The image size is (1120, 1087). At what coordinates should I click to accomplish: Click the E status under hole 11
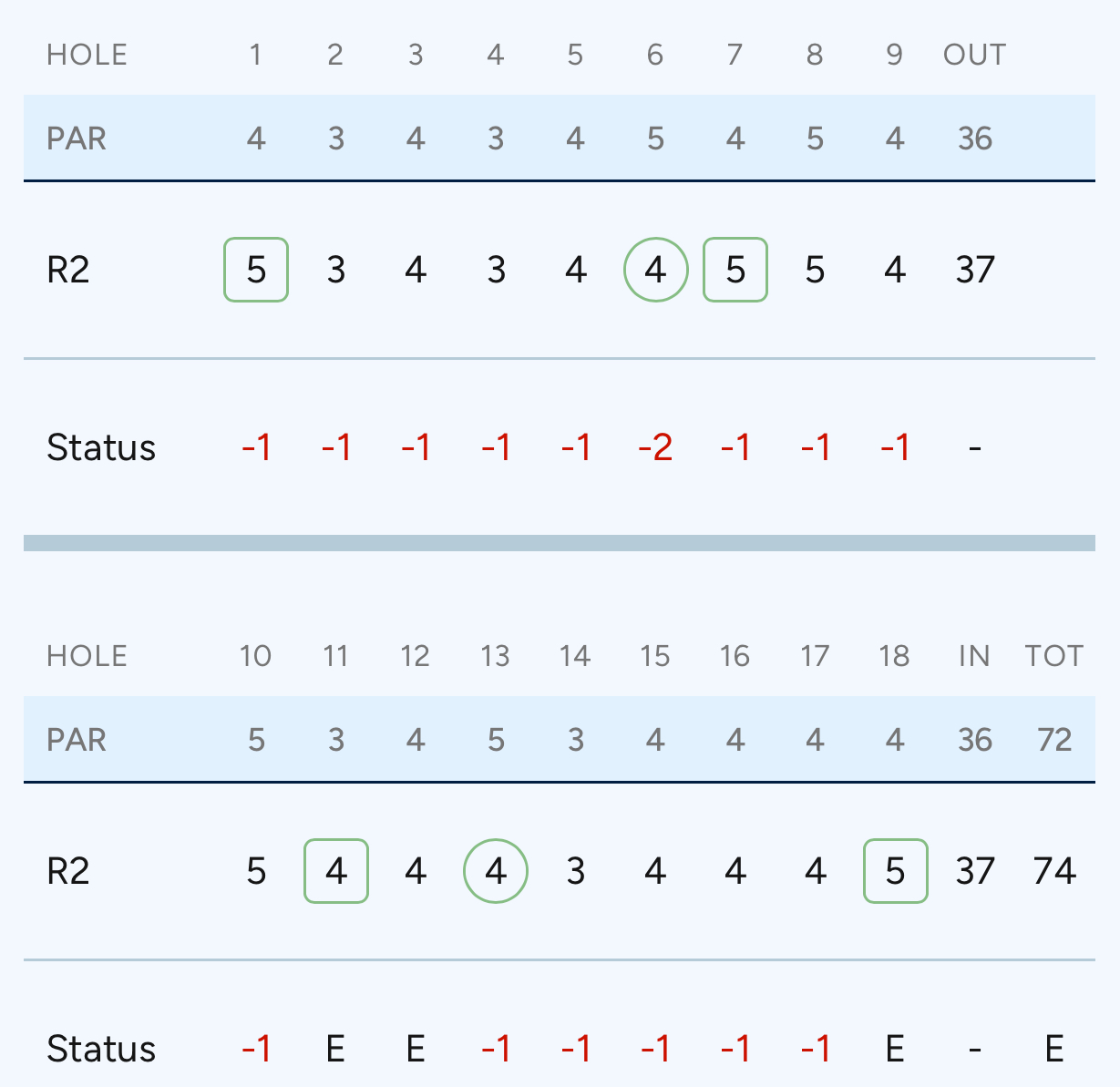[336, 1049]
